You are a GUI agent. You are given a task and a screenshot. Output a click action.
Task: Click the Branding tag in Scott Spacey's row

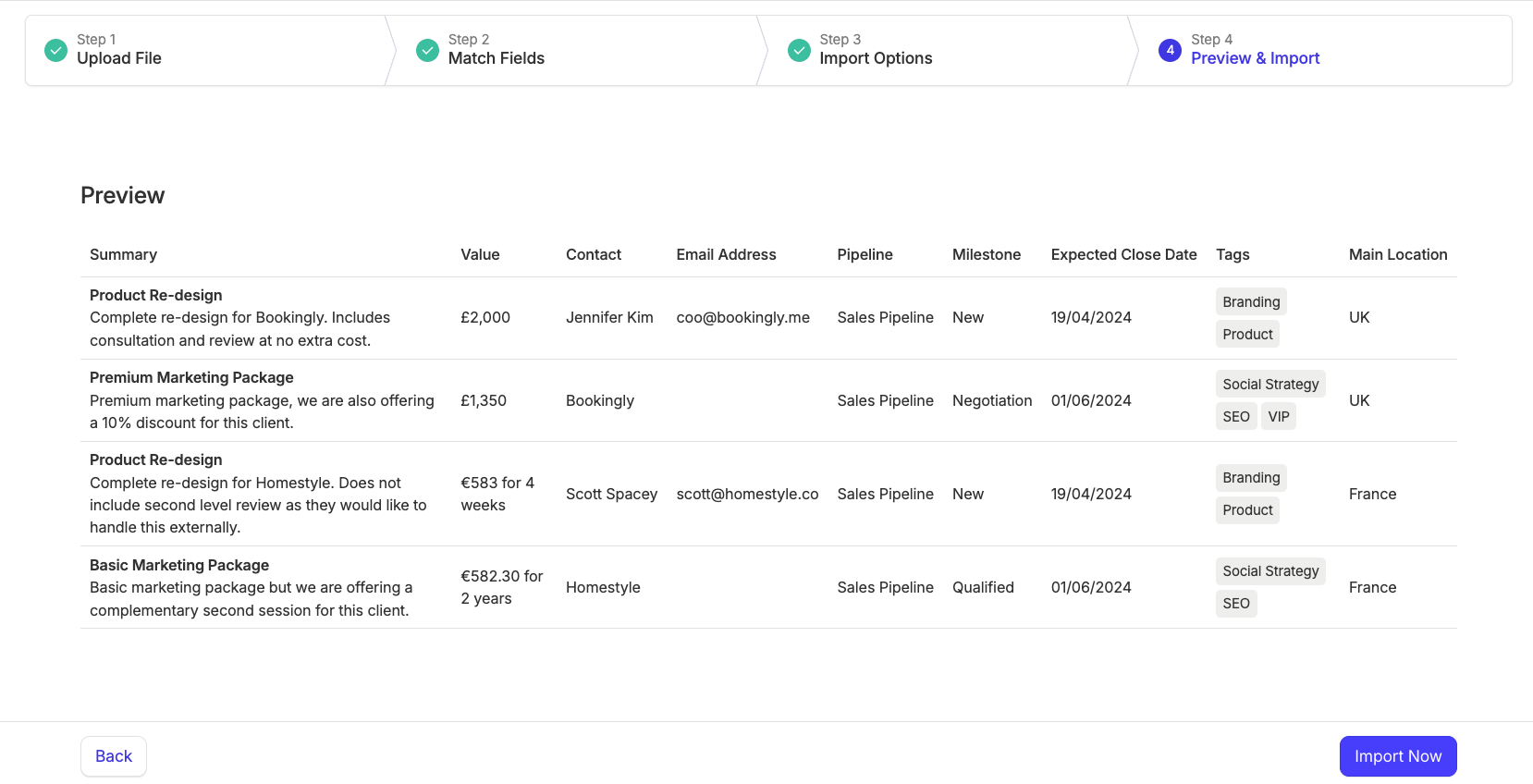tap(1251, 478)
